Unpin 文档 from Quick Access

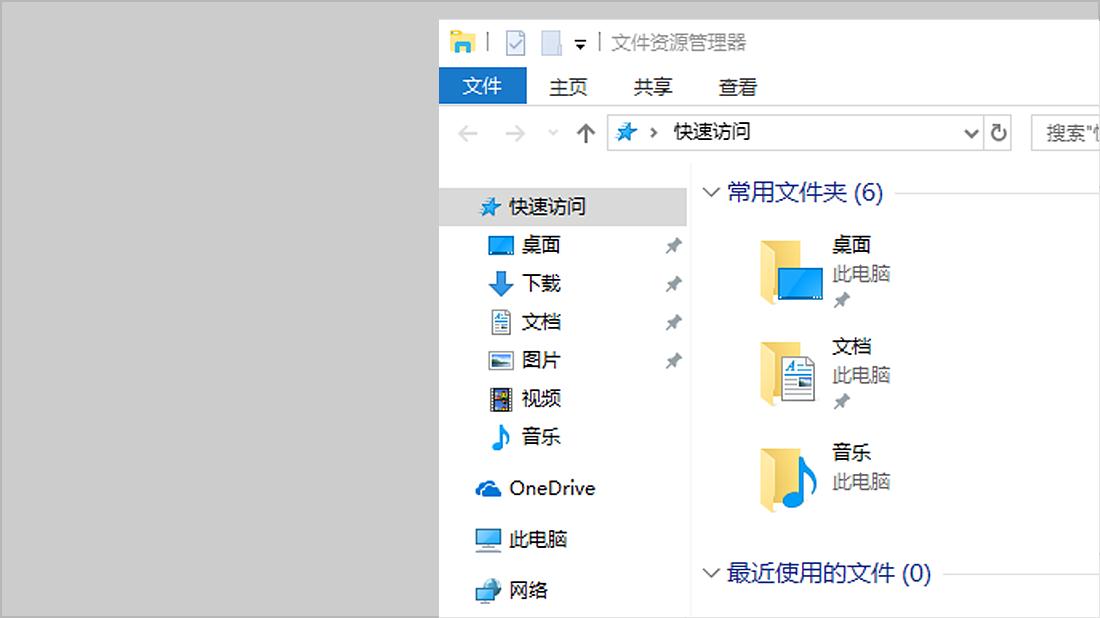(672, 322)
